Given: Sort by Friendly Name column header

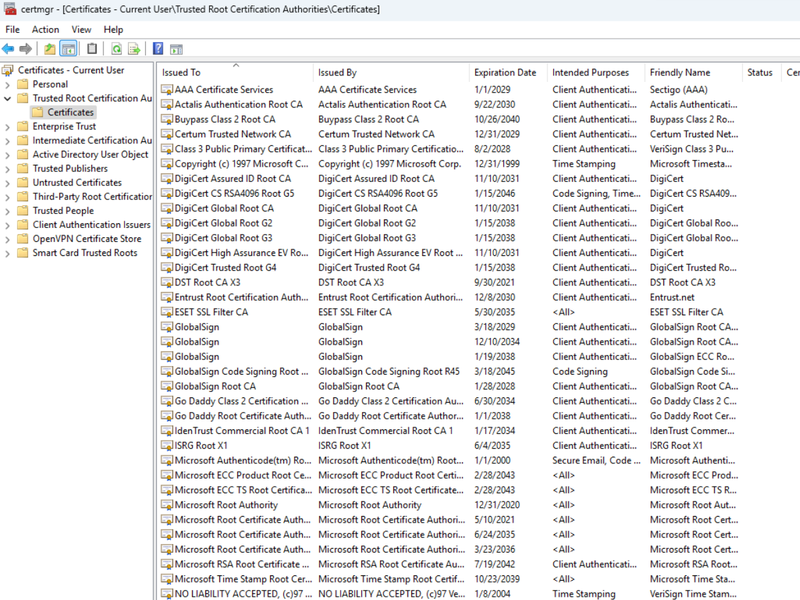Looking at the screenshot, I should click(x=693, y=72).
